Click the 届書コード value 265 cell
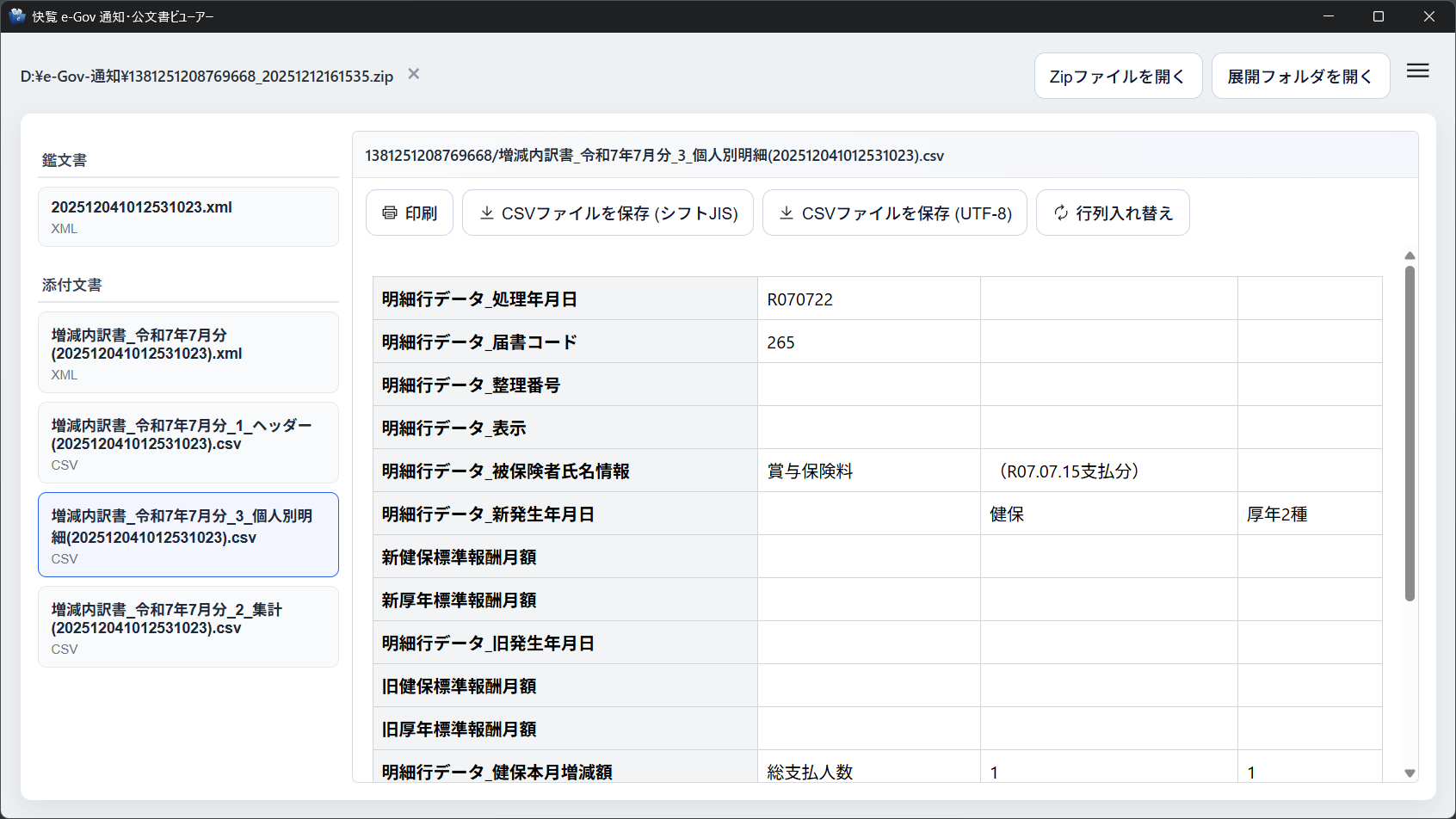Screen dimensions: 1456x819 point(868,342)
